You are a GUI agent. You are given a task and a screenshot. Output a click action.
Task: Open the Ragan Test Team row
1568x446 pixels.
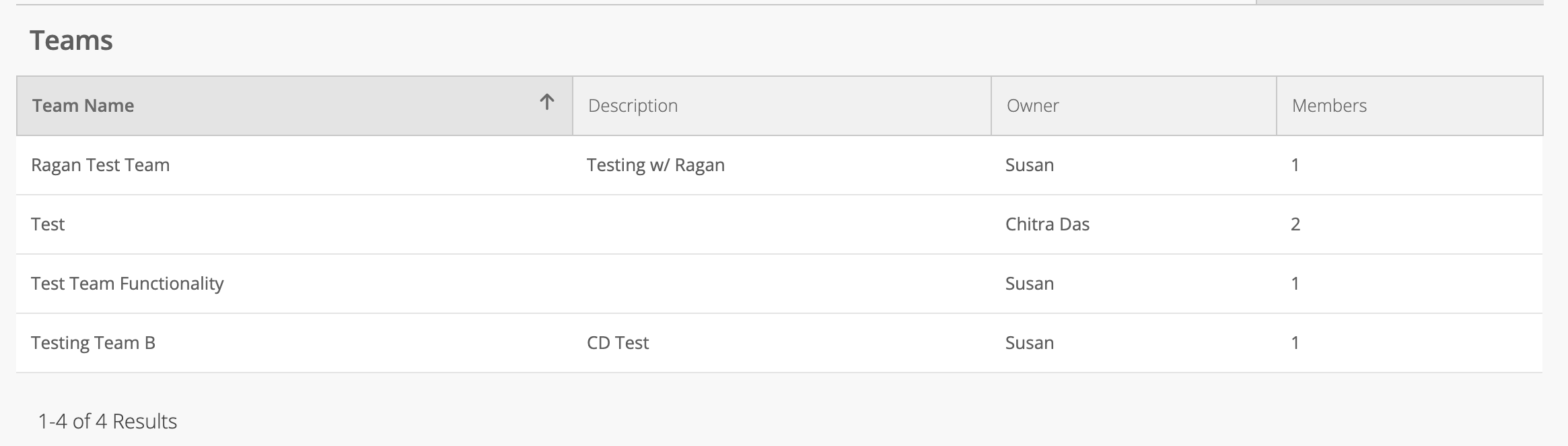(x=779, y=165)
